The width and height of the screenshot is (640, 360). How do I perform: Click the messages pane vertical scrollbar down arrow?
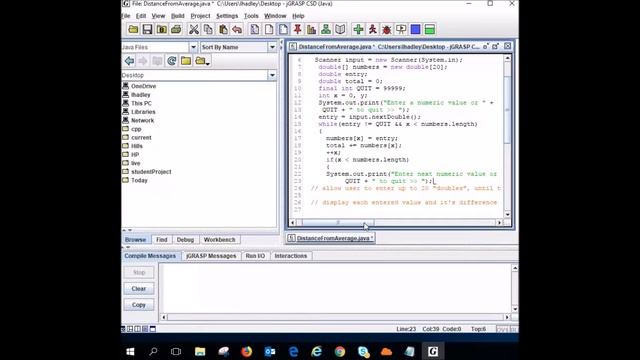pos(515,309)
